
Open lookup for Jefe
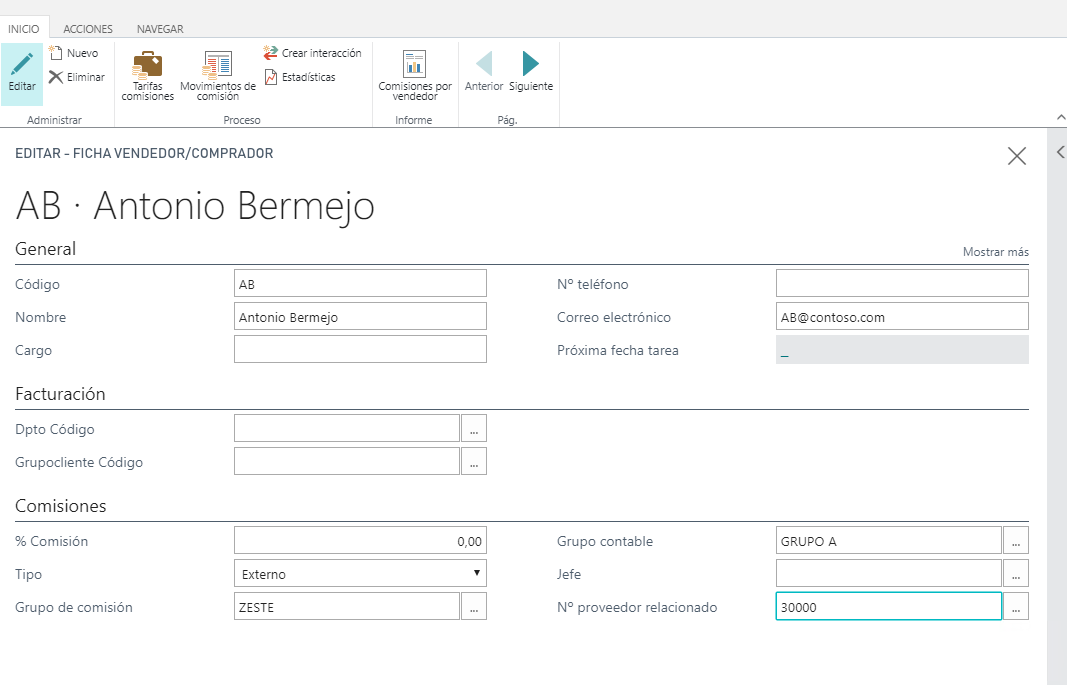[x=1015, y=573]
